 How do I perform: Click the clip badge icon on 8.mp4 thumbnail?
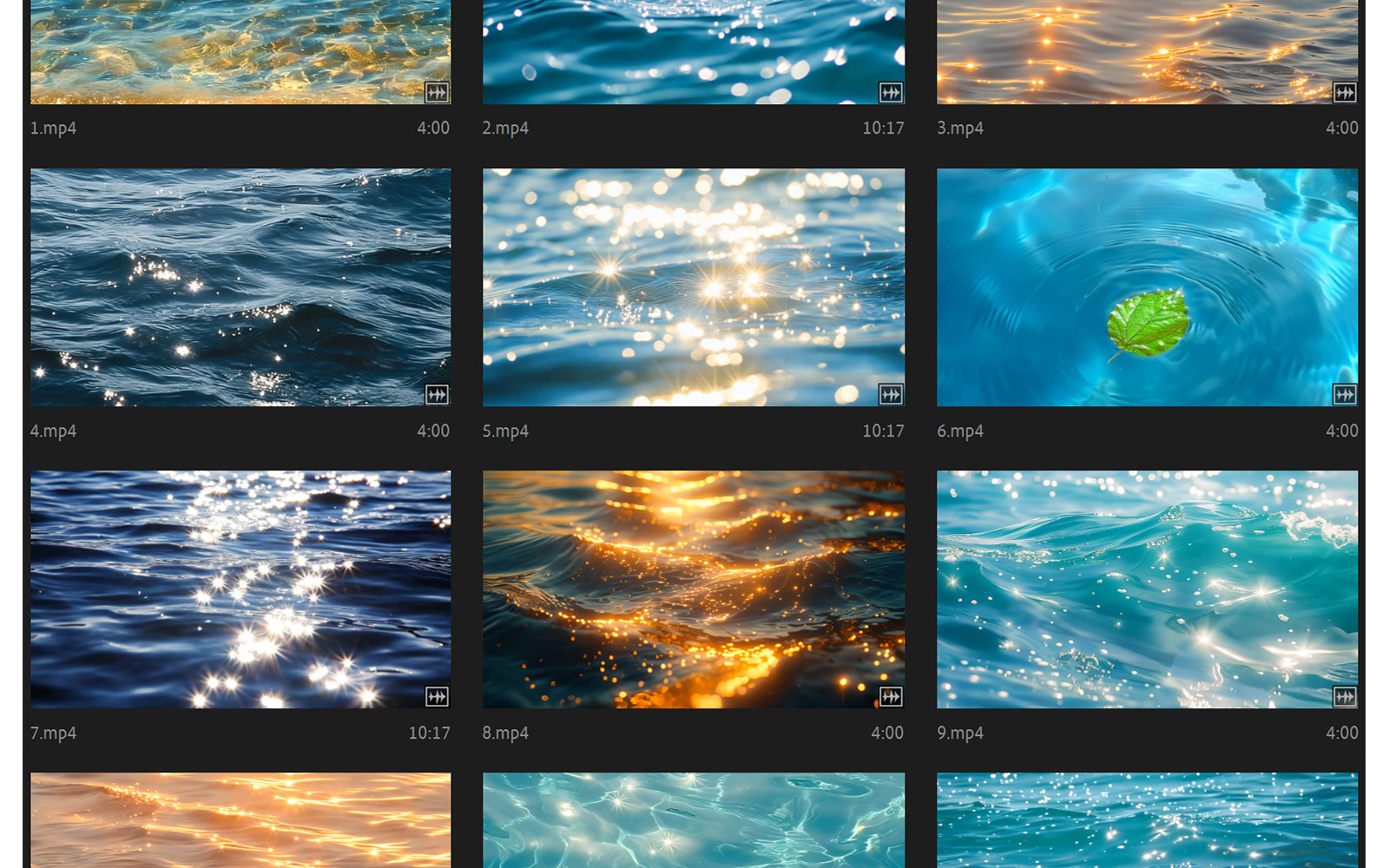pyautogui.click(x=891, y=696)
